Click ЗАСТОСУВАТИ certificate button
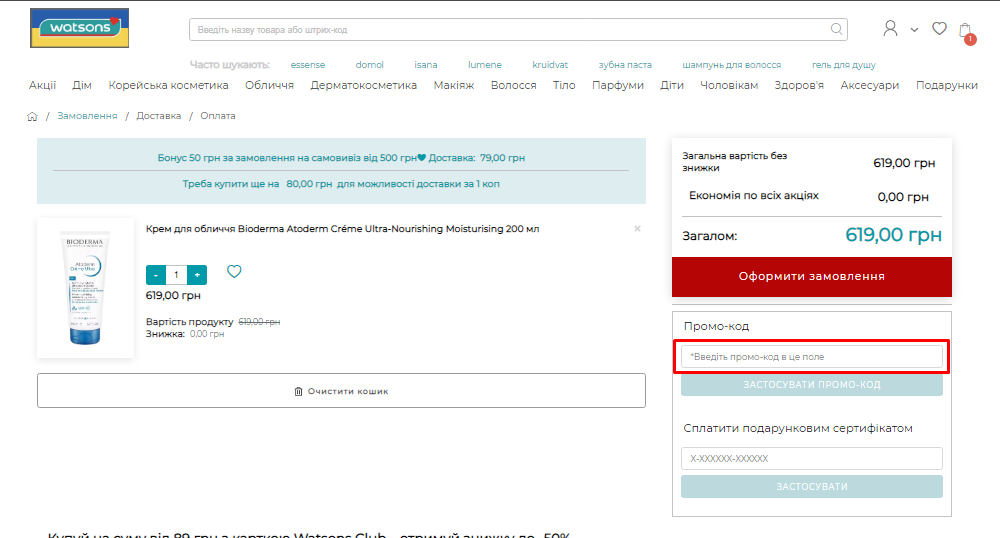The image size is (1000, 538). (811, 486)
